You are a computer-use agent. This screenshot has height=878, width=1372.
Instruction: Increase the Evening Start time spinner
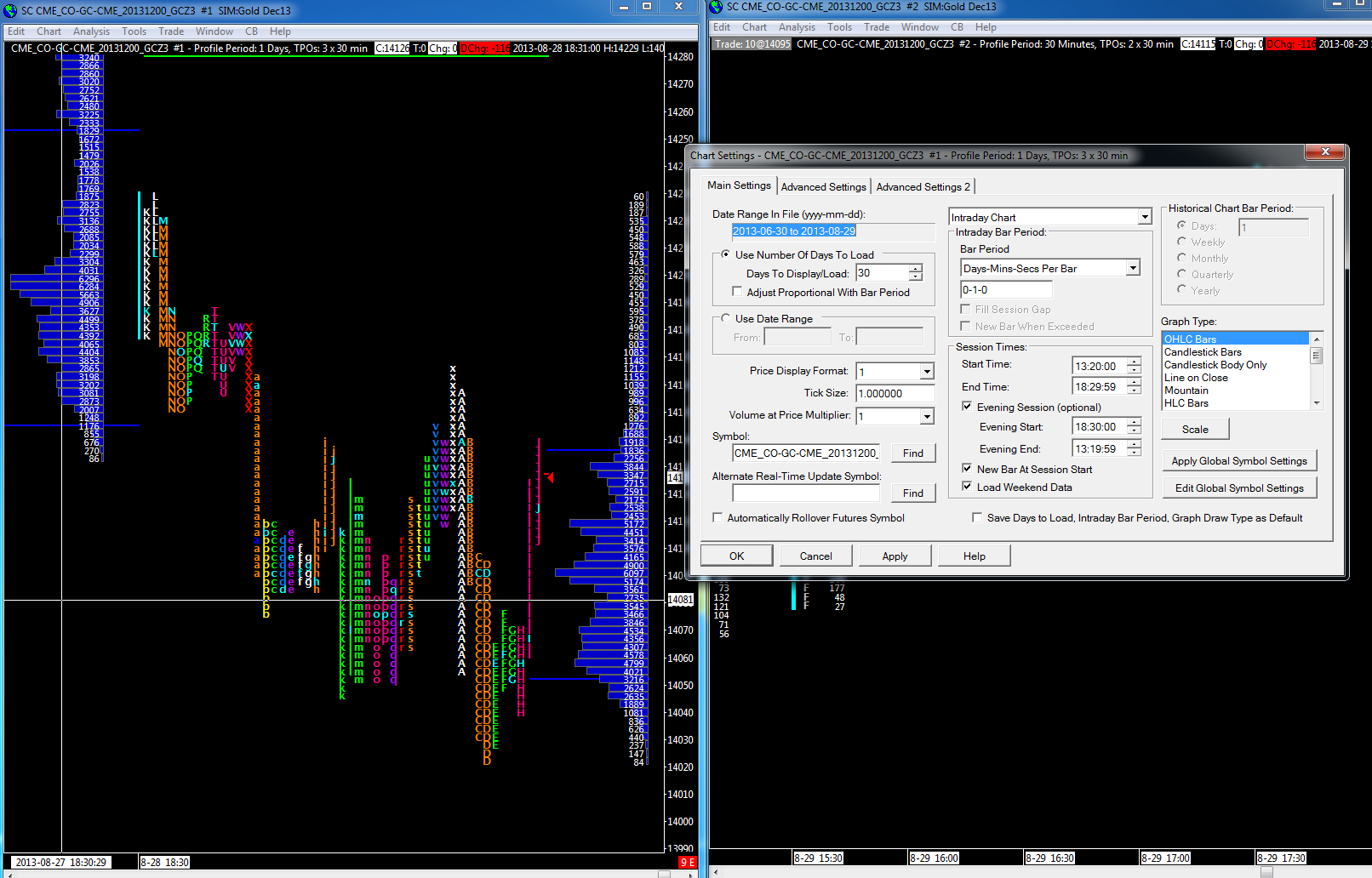coord(1134,423)
